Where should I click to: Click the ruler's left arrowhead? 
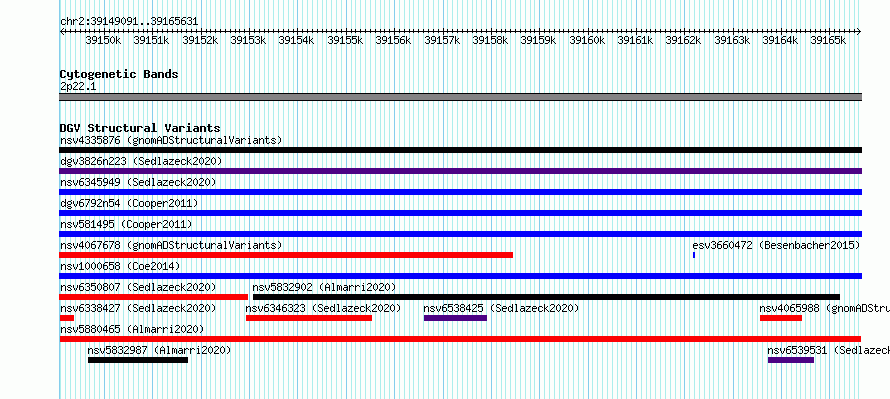(62, 32)
